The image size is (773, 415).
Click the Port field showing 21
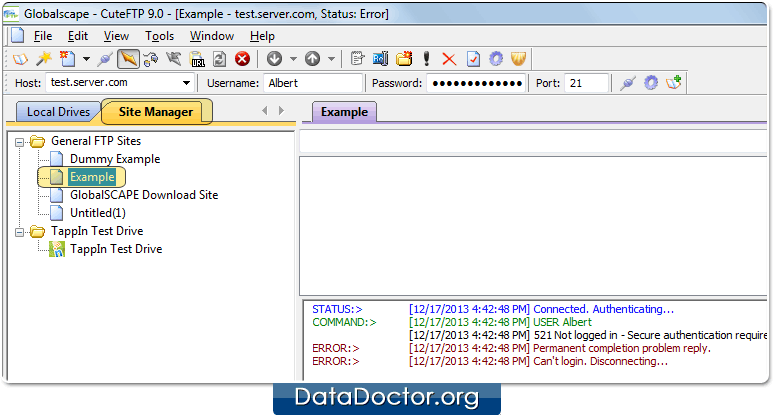pos(587,83)
